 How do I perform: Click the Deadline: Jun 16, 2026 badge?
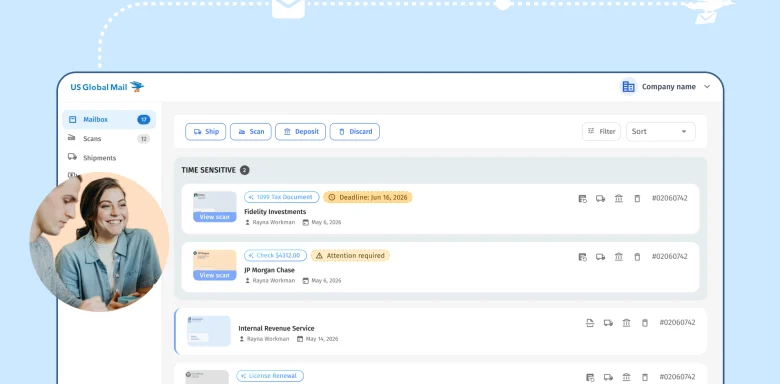point(368,197)
